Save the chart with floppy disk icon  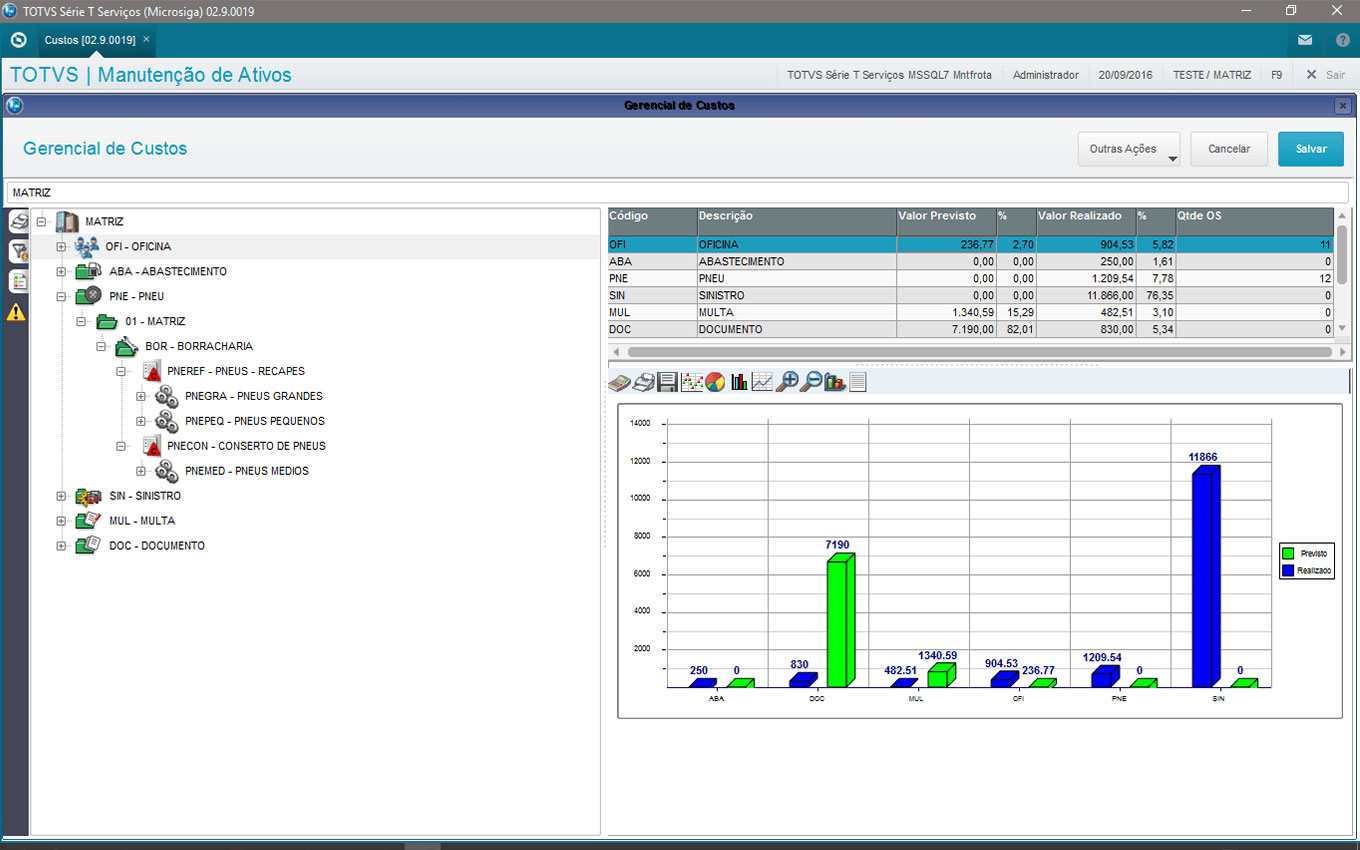667,382
